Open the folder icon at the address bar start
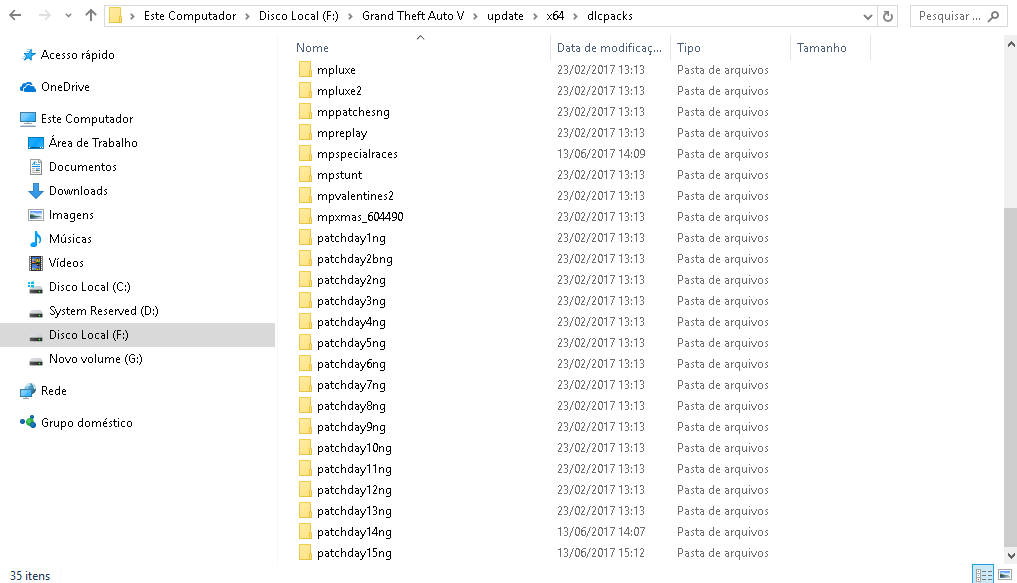 click(x=115, y=16)
